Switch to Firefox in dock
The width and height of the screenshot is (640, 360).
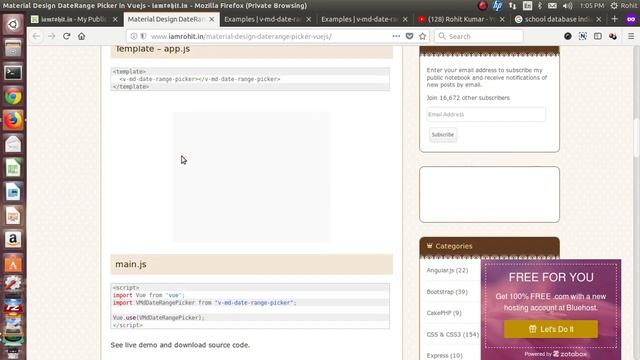13,120
